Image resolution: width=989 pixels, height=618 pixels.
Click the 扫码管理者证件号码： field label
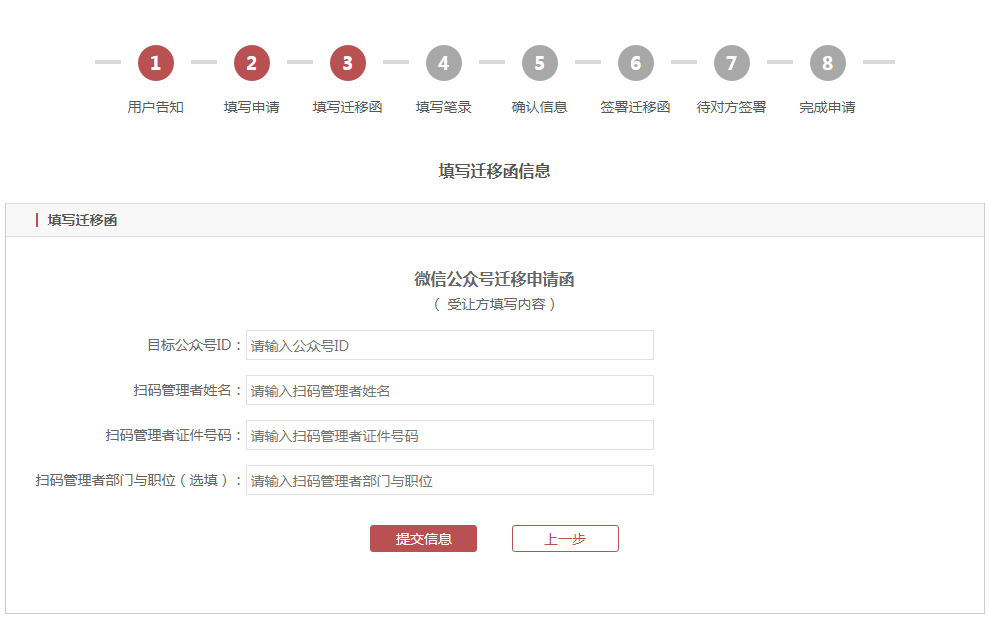pyautogui.click(x=174, y=435)
